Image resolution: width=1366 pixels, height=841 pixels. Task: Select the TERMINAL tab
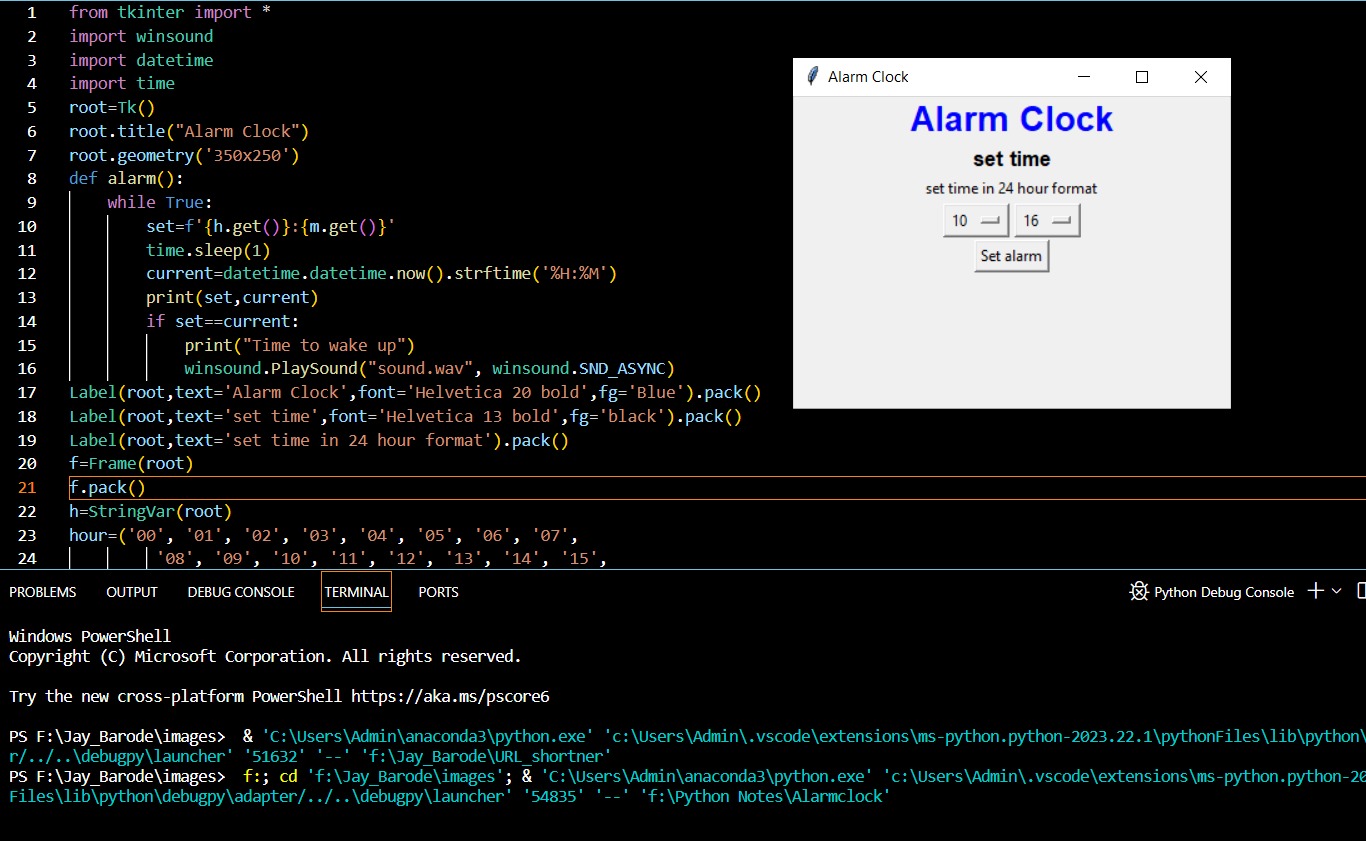pos(356,592)
